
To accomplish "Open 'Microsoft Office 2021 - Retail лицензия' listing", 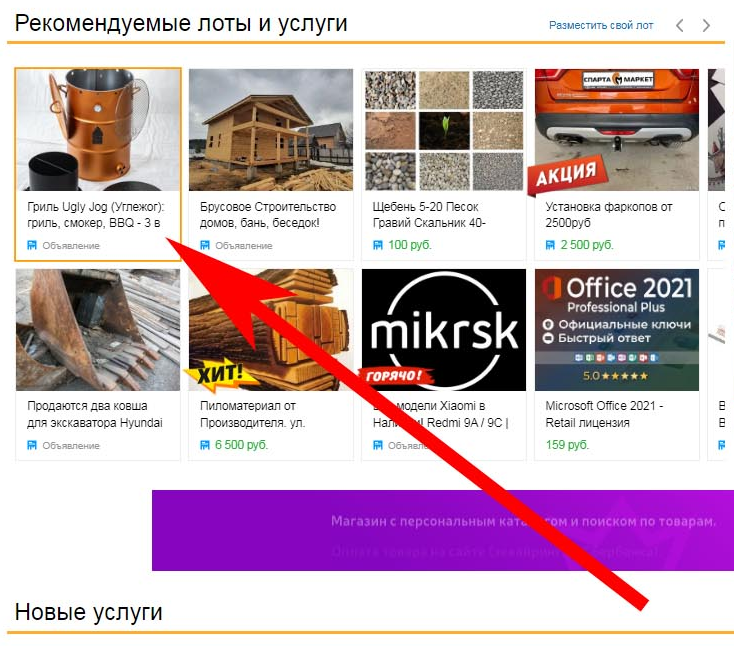I will coord(604,414).
